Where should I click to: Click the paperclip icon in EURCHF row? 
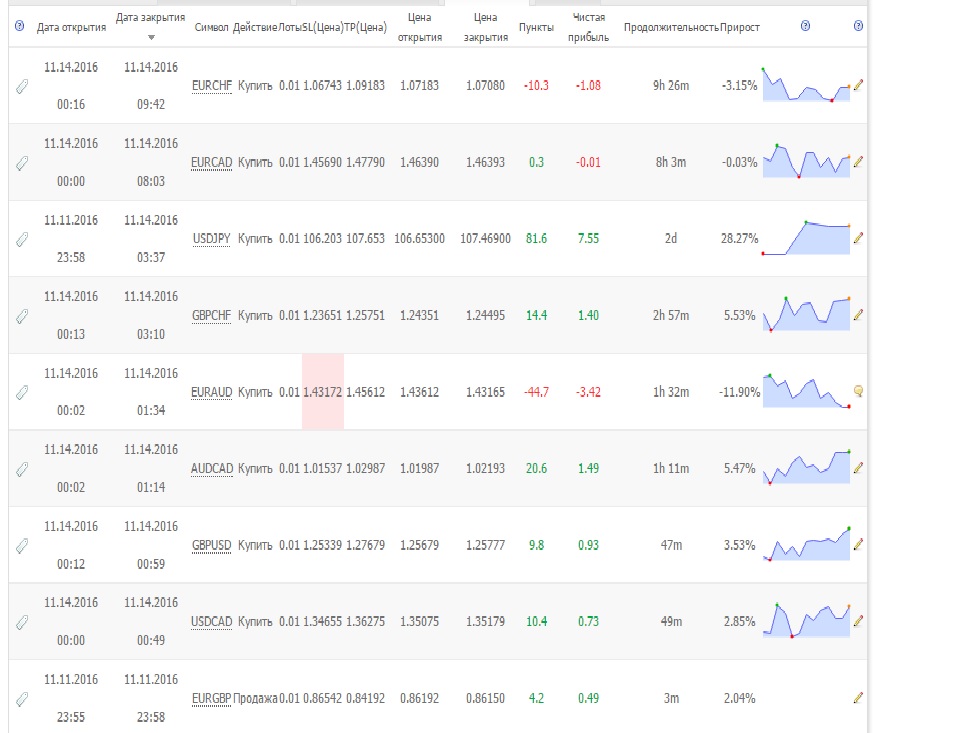click(x=21, y=86)
